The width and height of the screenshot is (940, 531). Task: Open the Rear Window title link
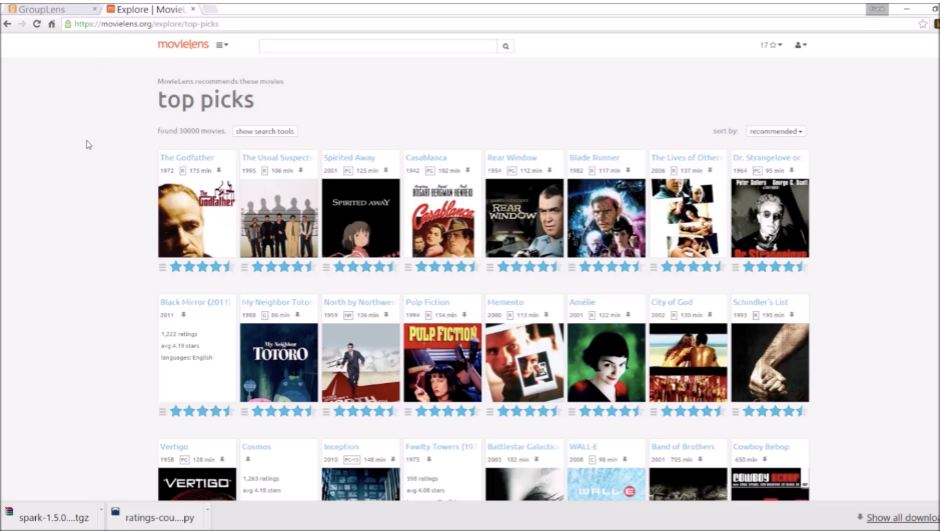click(x=512, y=158)
